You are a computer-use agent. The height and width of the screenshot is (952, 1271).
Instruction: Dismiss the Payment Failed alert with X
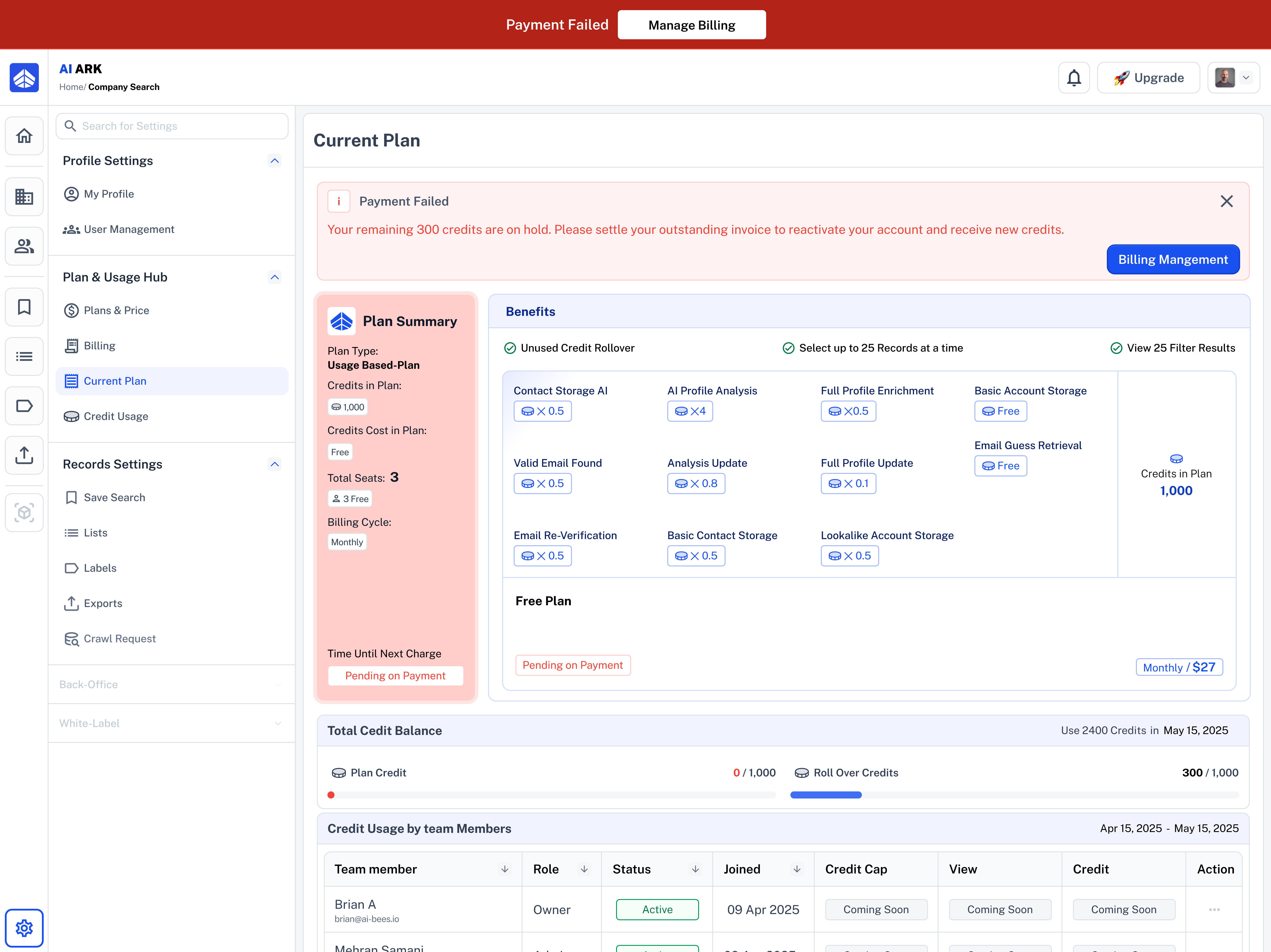(x=1227, y=201)
